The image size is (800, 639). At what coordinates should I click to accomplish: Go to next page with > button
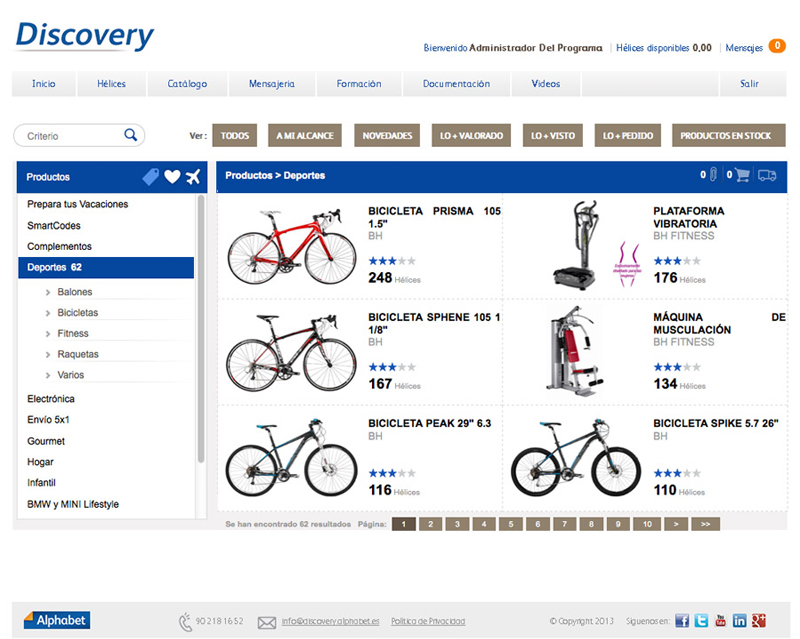click(x=676, y=524)
